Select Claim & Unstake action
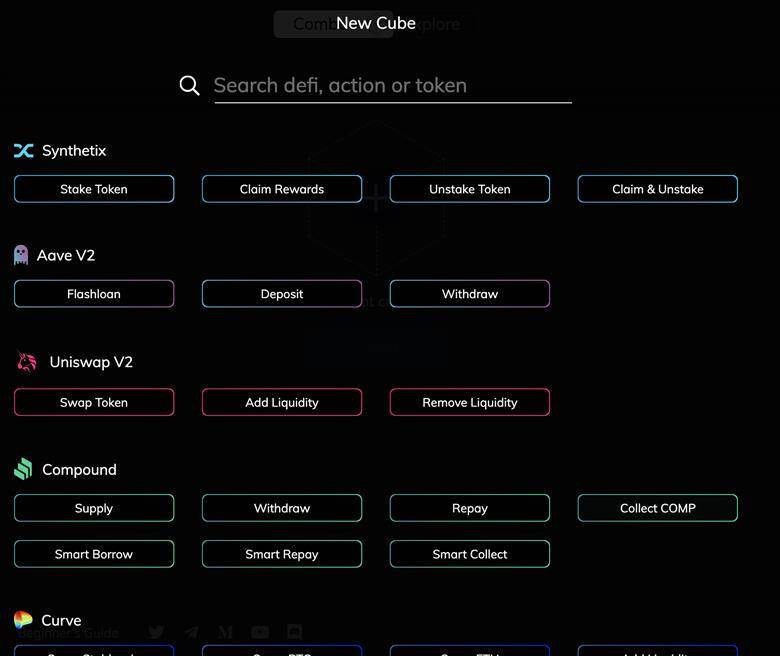Viewport: 780px width, 656px height. (658, 189)
